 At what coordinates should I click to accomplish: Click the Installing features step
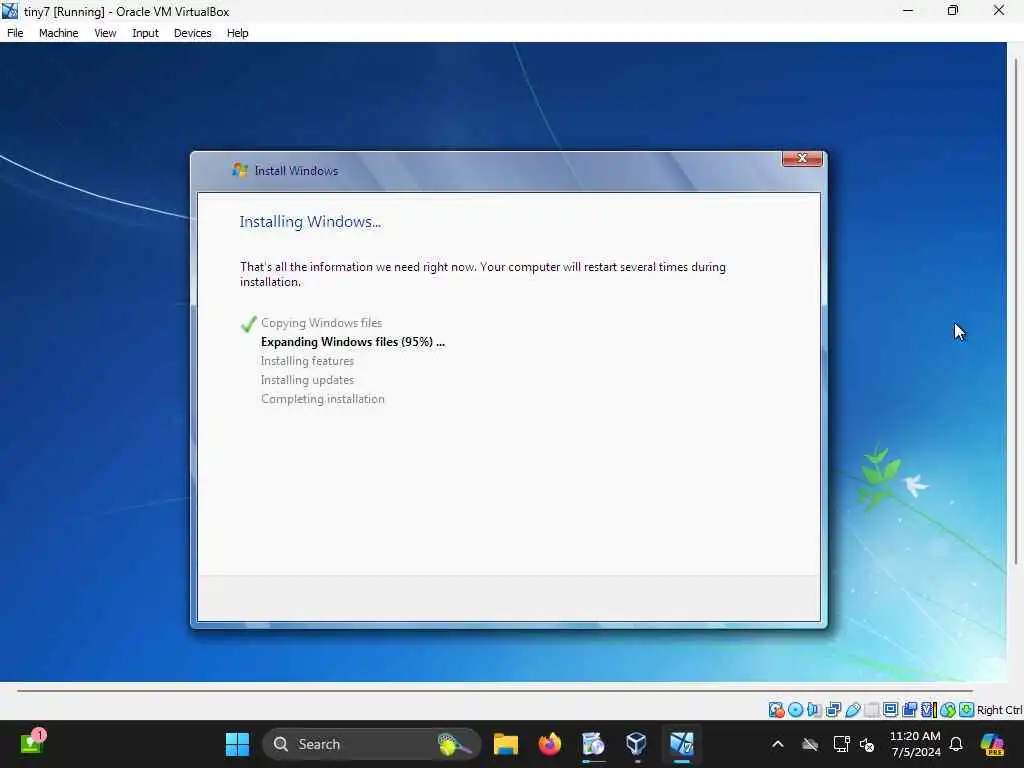tap(307, 360)
